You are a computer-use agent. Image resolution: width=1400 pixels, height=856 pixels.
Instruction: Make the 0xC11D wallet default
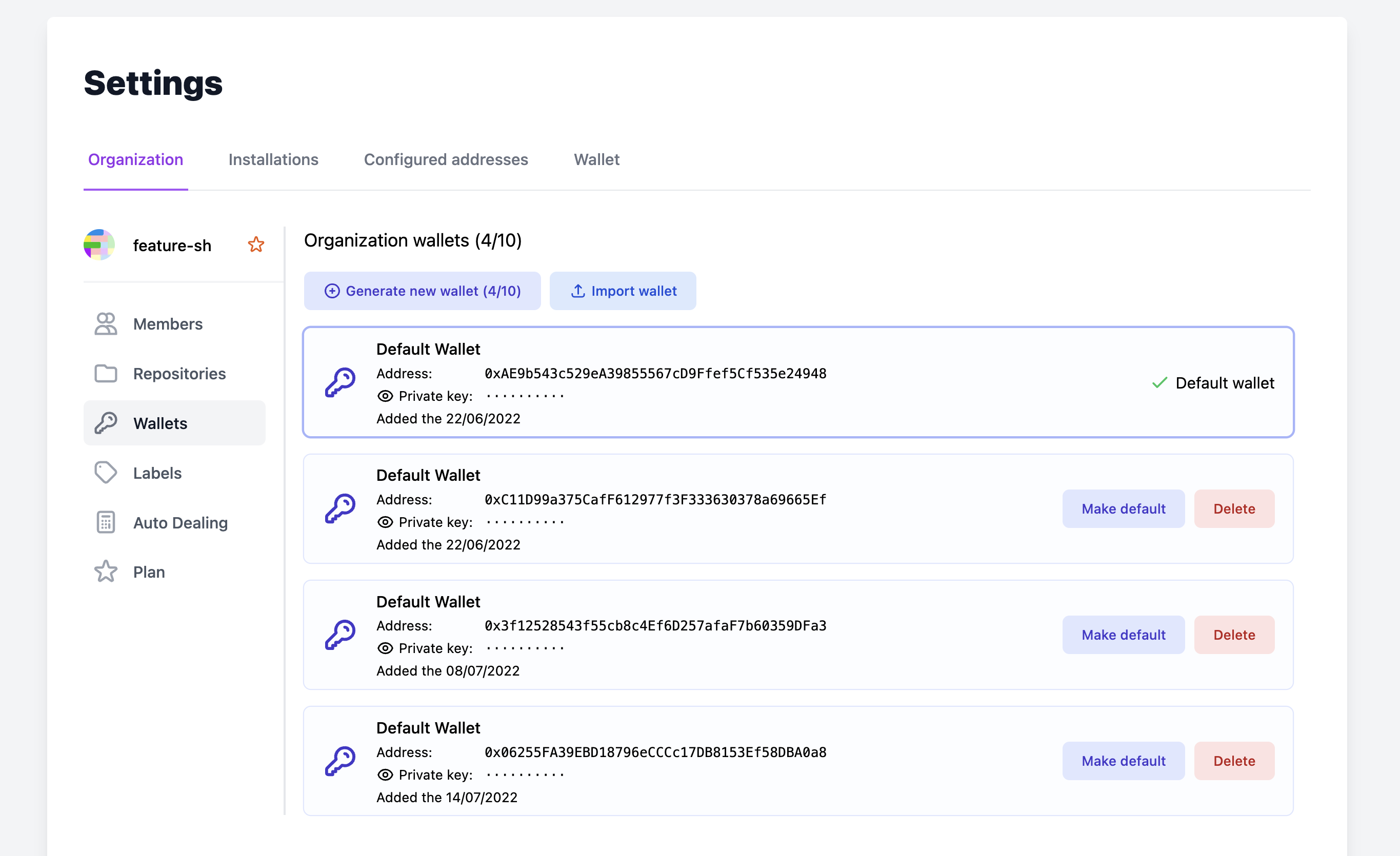tap(1123, 508)
